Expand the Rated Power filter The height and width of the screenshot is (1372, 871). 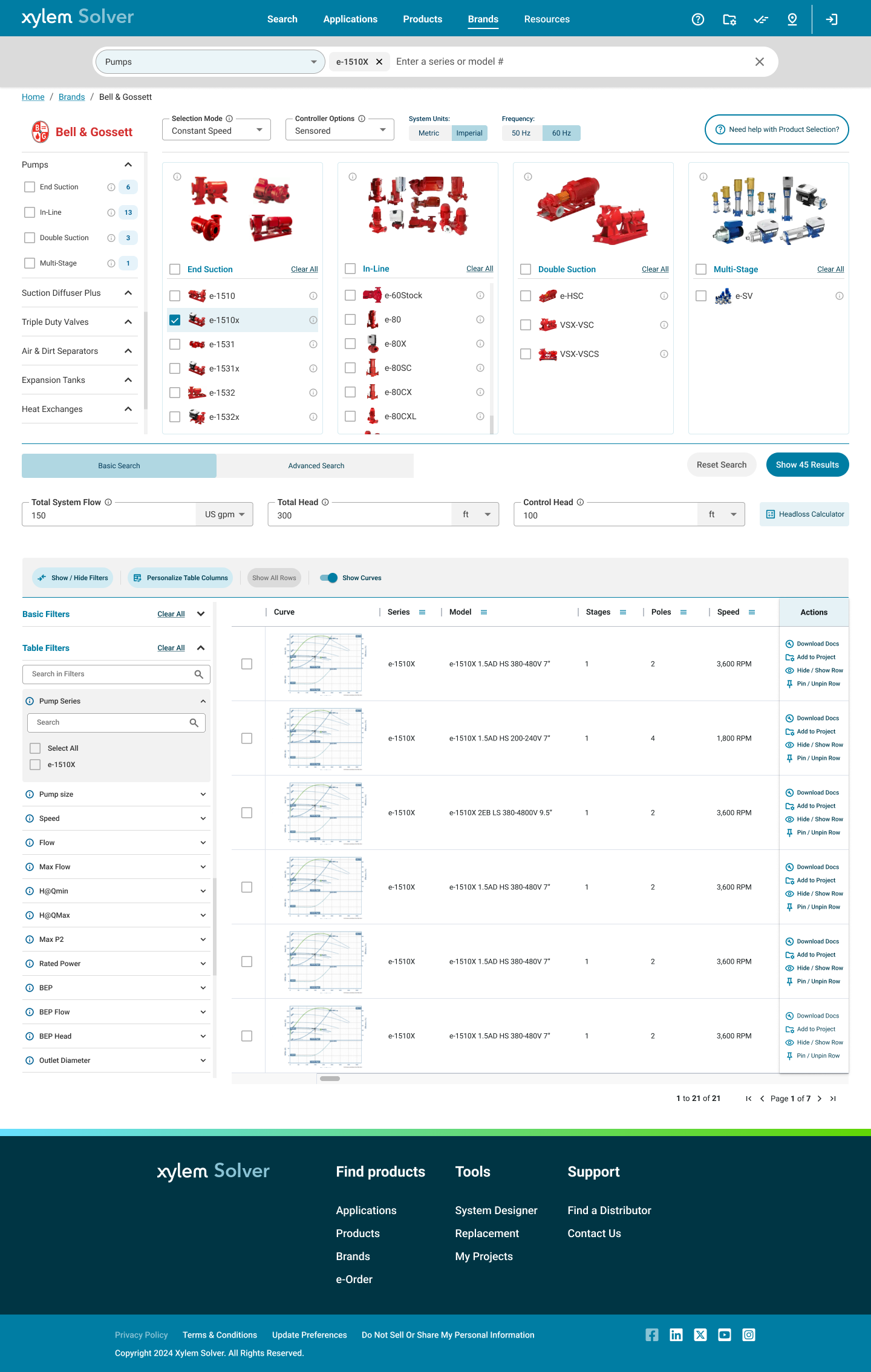coord(203,964)
